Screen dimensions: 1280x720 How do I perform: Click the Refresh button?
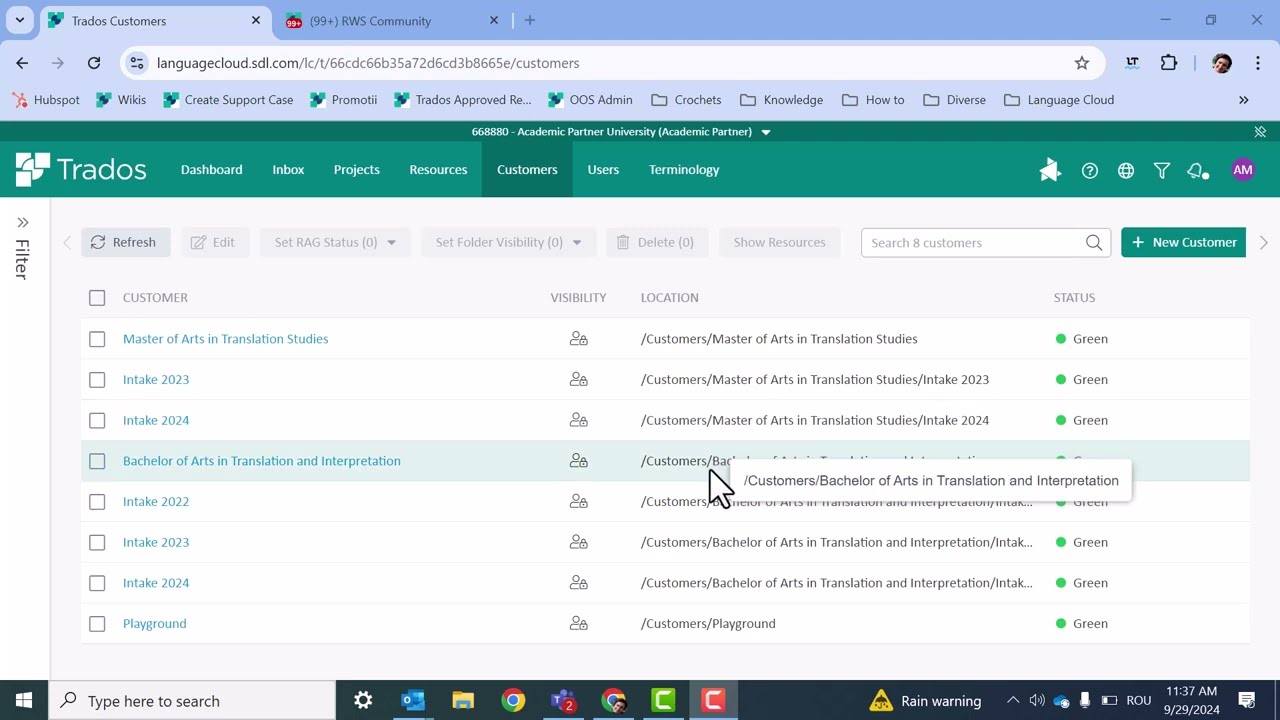pos(125,242)
